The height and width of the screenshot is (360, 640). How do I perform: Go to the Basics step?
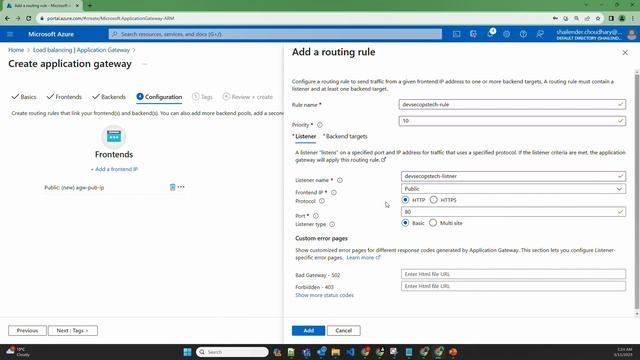pyautogui.click(x=24, y=97)
